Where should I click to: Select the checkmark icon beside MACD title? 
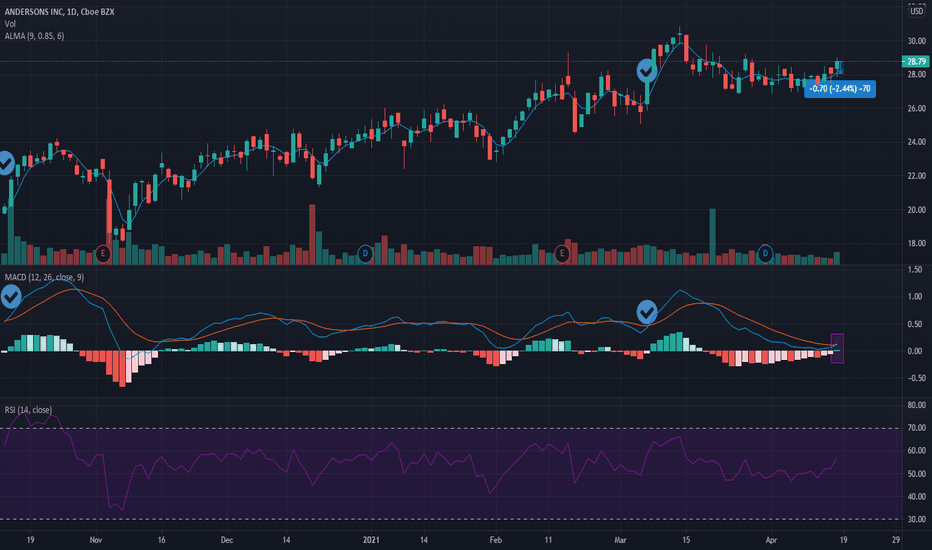point(10,296)
